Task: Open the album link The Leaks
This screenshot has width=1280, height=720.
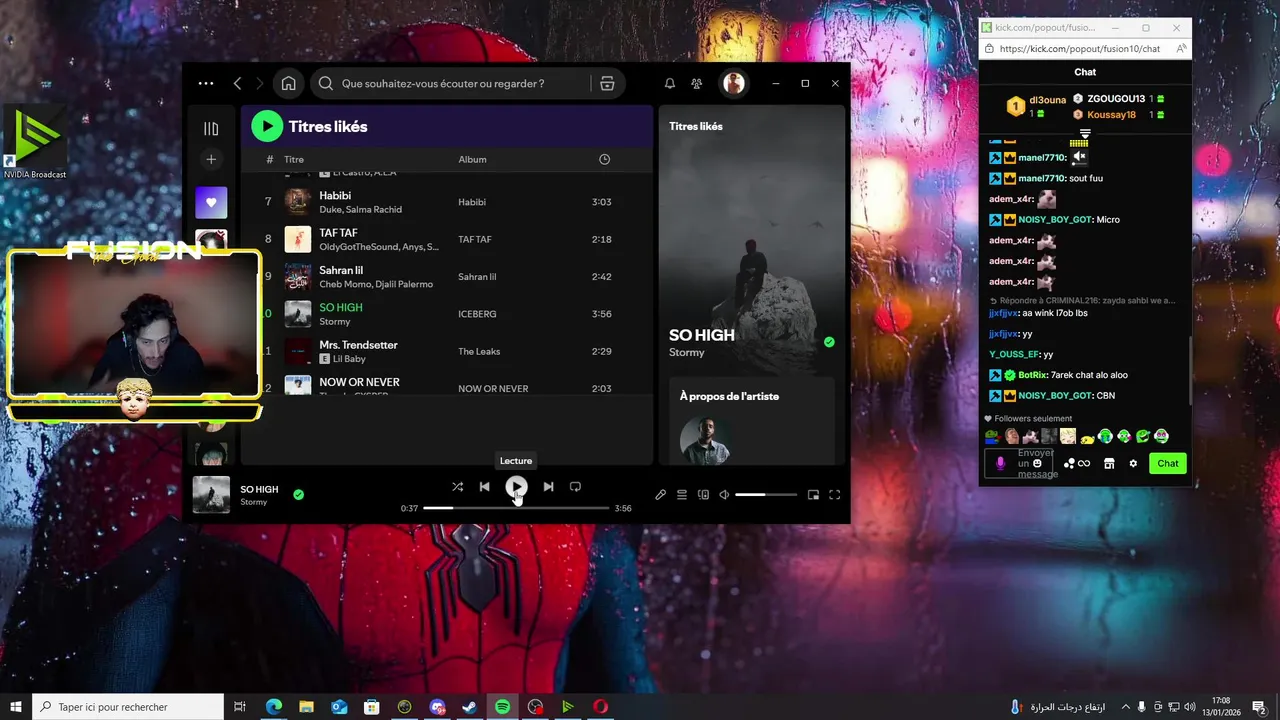Action: click(x=479, y=351)
